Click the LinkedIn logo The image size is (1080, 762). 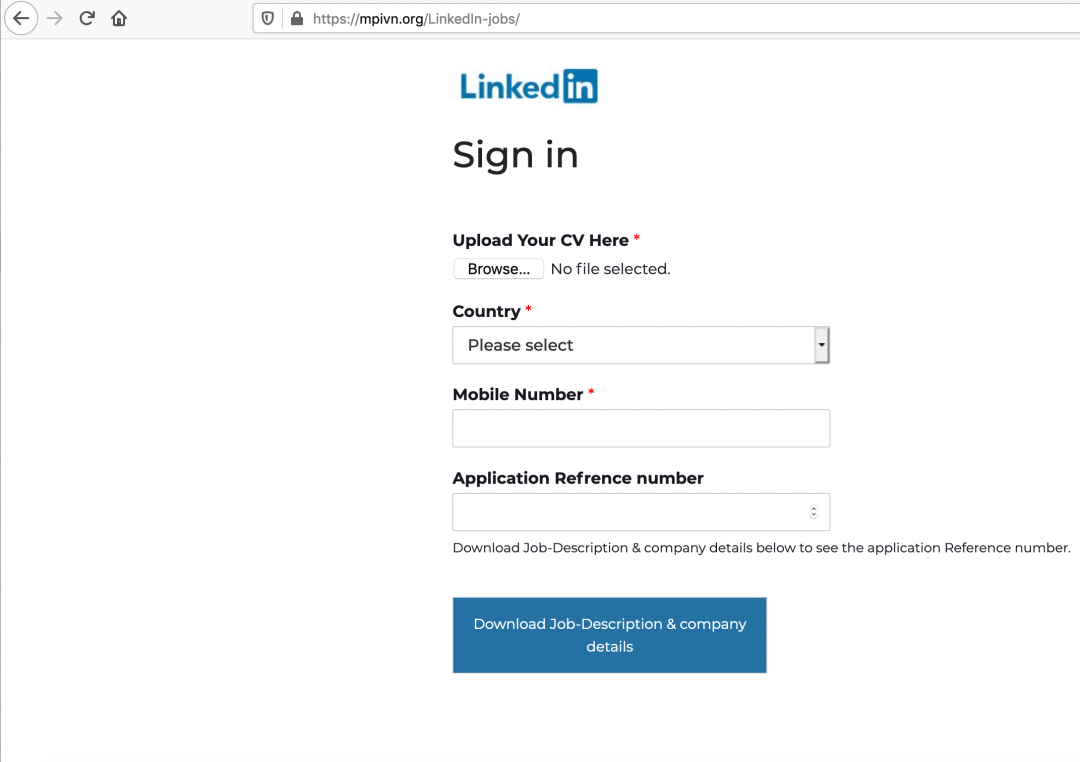point(528,86)
